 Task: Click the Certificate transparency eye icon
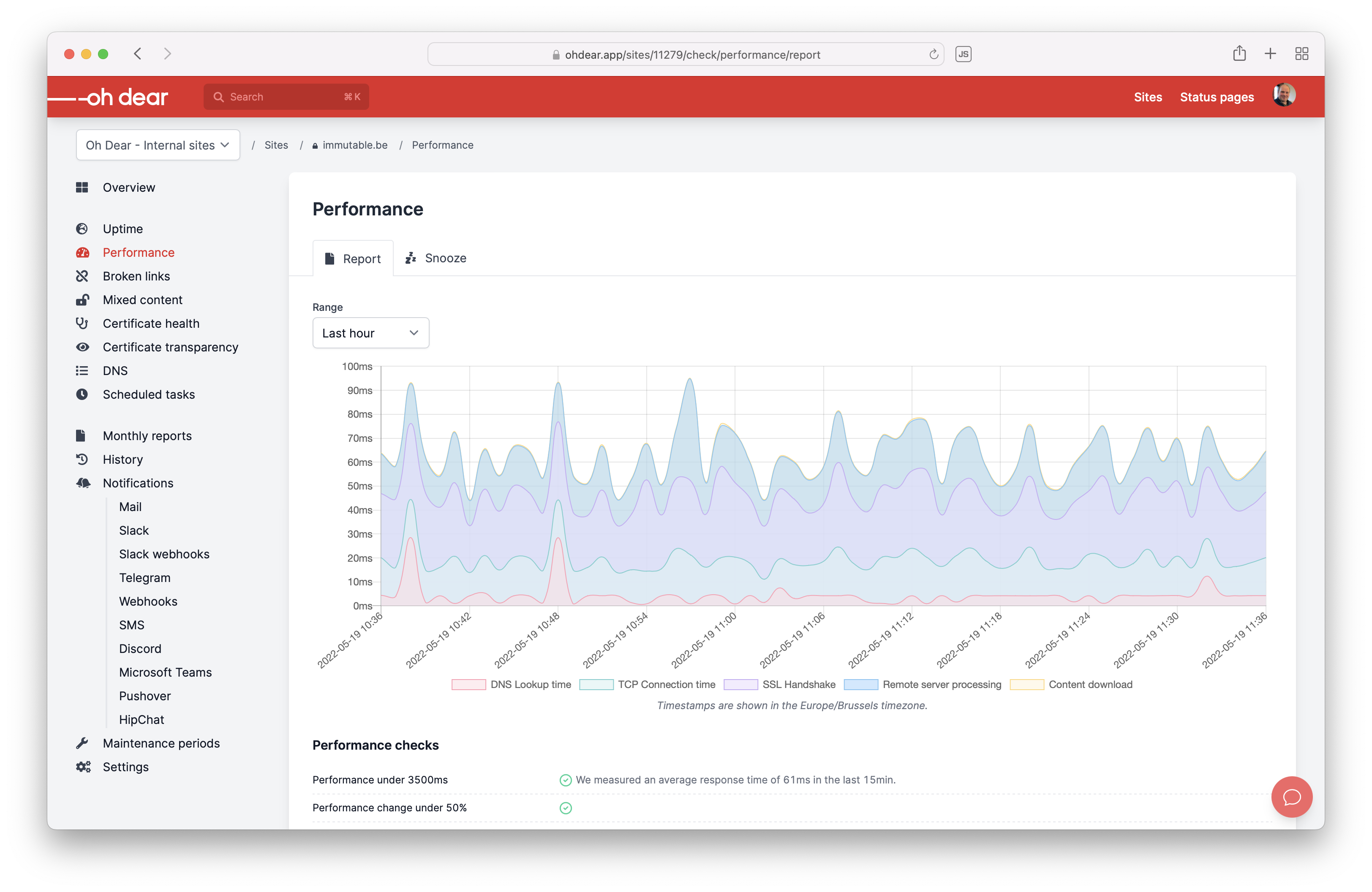(82, 347)
